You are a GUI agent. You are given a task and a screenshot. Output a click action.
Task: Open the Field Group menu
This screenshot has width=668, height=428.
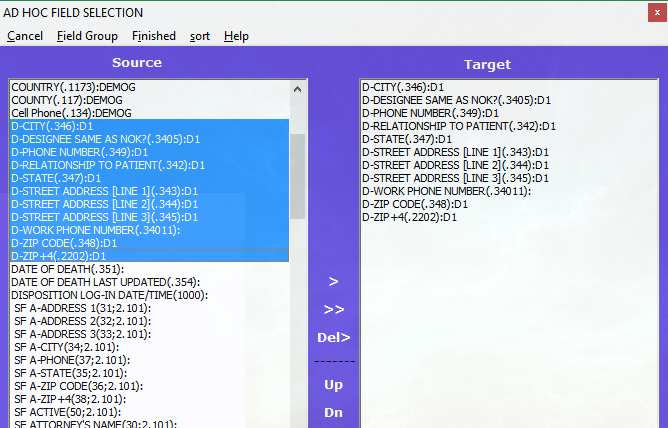[87, 36]
